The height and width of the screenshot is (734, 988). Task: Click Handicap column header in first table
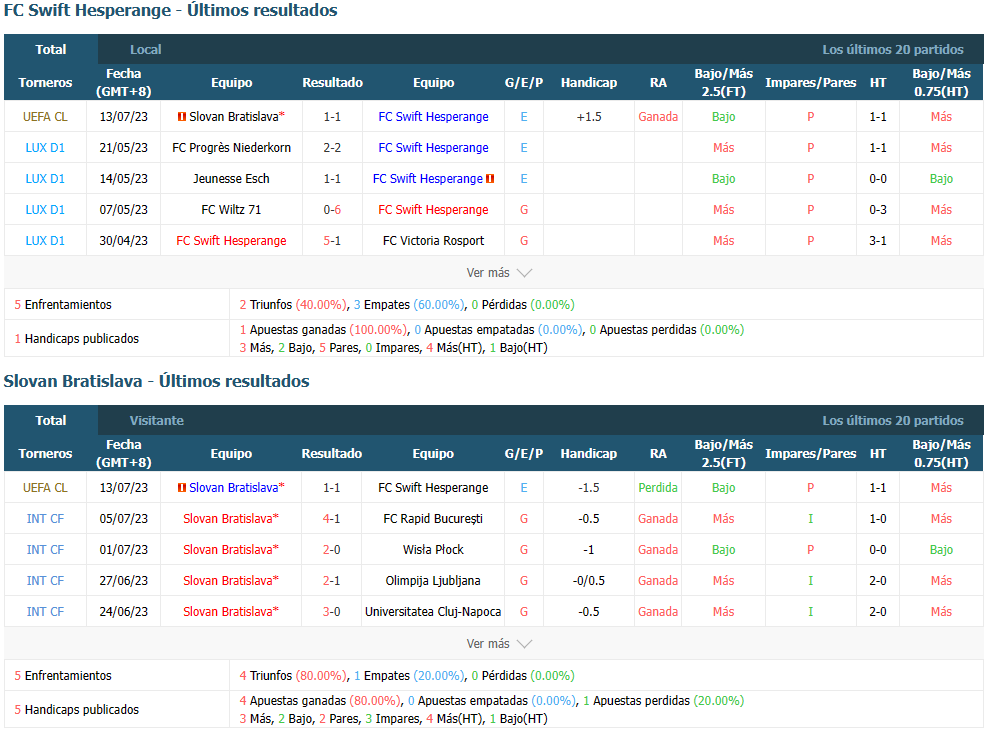point(589,83)
